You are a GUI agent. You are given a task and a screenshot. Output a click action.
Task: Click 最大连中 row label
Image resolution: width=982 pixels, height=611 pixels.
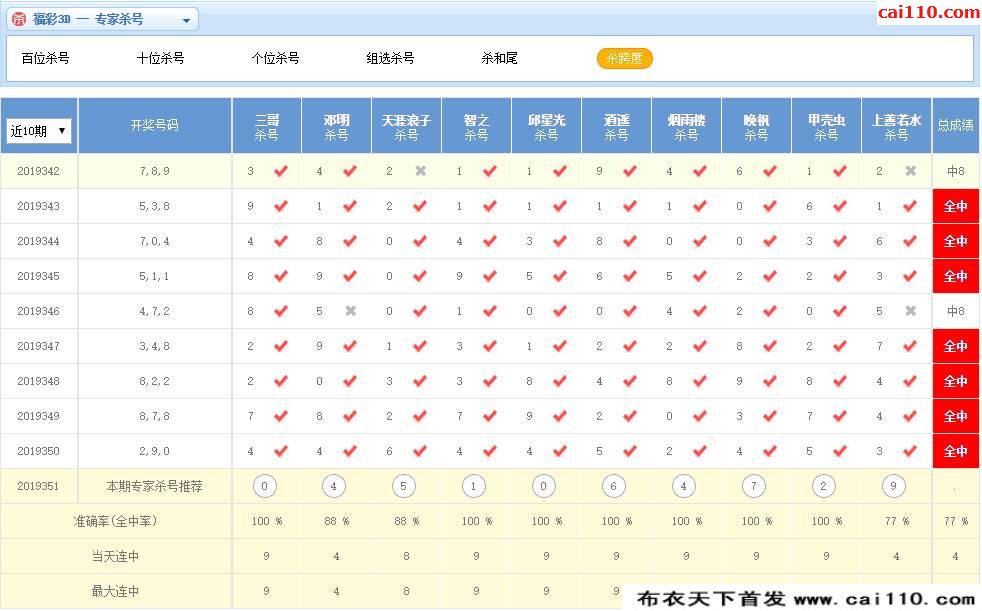coord(115,592)
